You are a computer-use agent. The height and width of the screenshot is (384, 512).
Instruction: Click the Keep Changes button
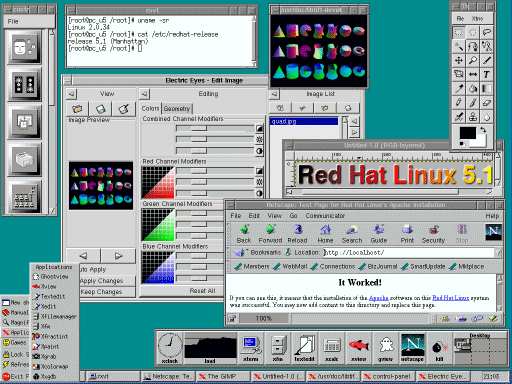101,292
